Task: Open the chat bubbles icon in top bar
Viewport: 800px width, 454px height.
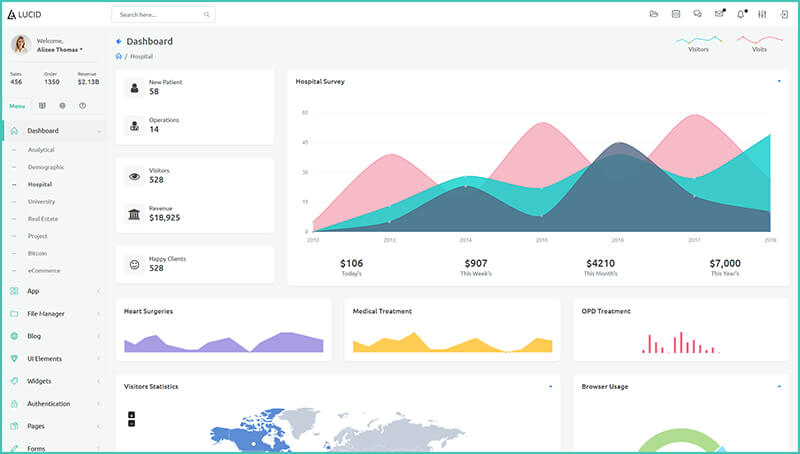Action: coord(697,14)
